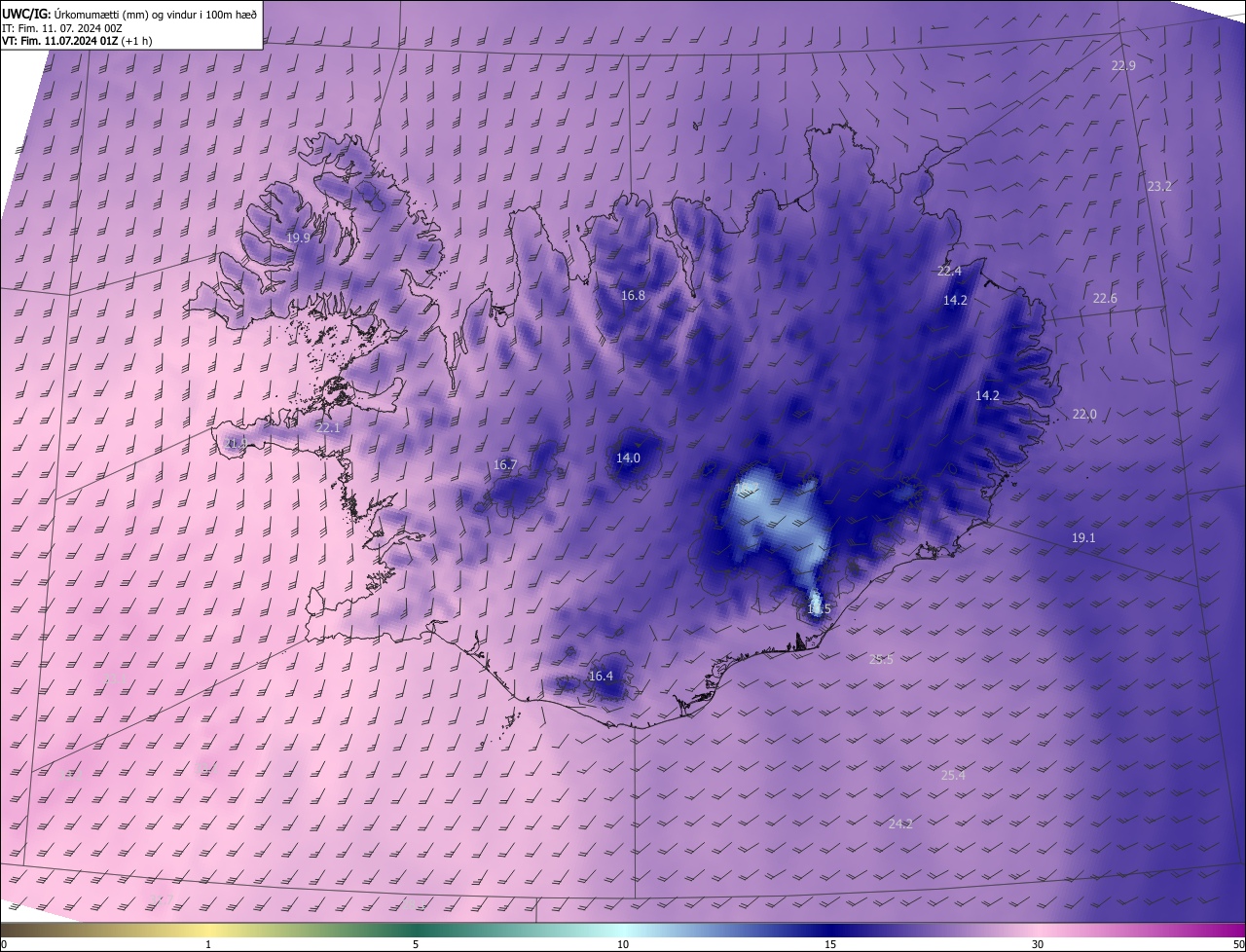Click the 19.9 value label
Viewport: 1246px width, 952px height.
pyautogui.click(x=298, y=238)
